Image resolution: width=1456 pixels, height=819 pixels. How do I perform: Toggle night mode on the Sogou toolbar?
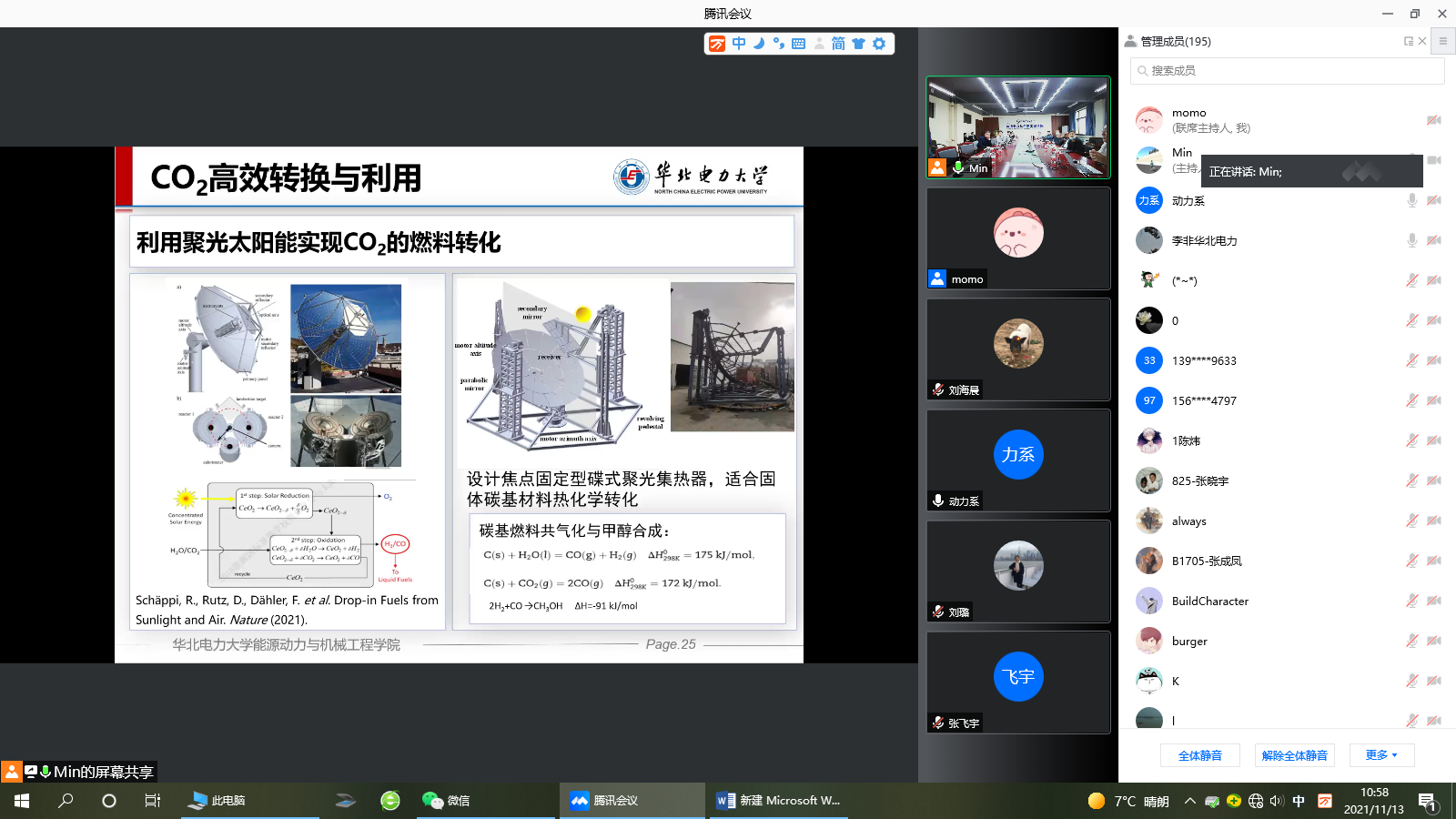pyautogui.click(x=758, y=43)
